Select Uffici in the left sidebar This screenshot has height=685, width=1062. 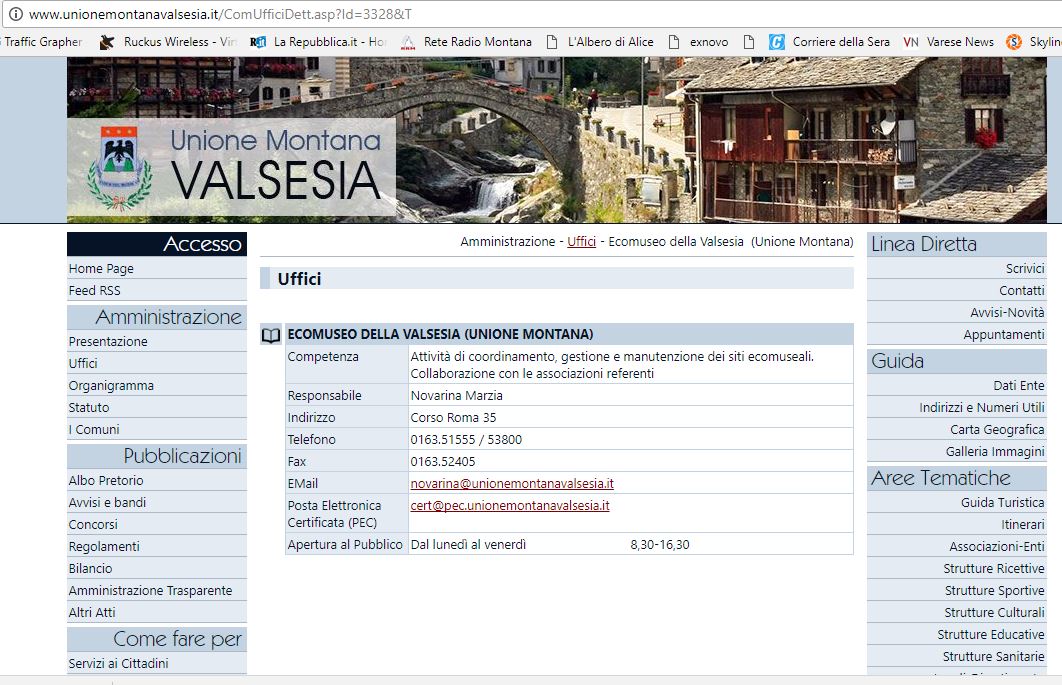pos(83,363)
